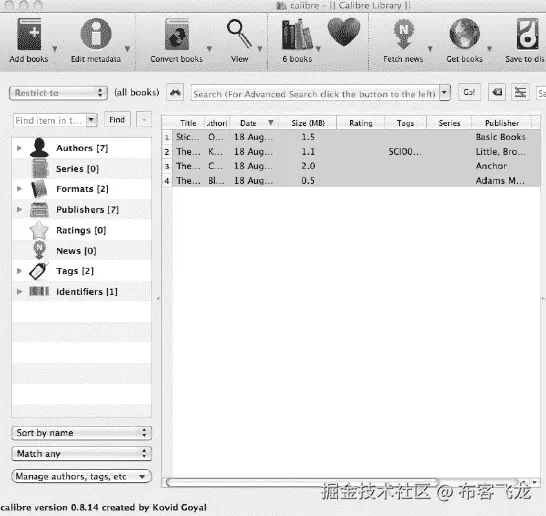Image resolution: width=546 pixels, height=516 pixels.
Task: Click the Save to disk icon
Action: click(x=527, y=34)
